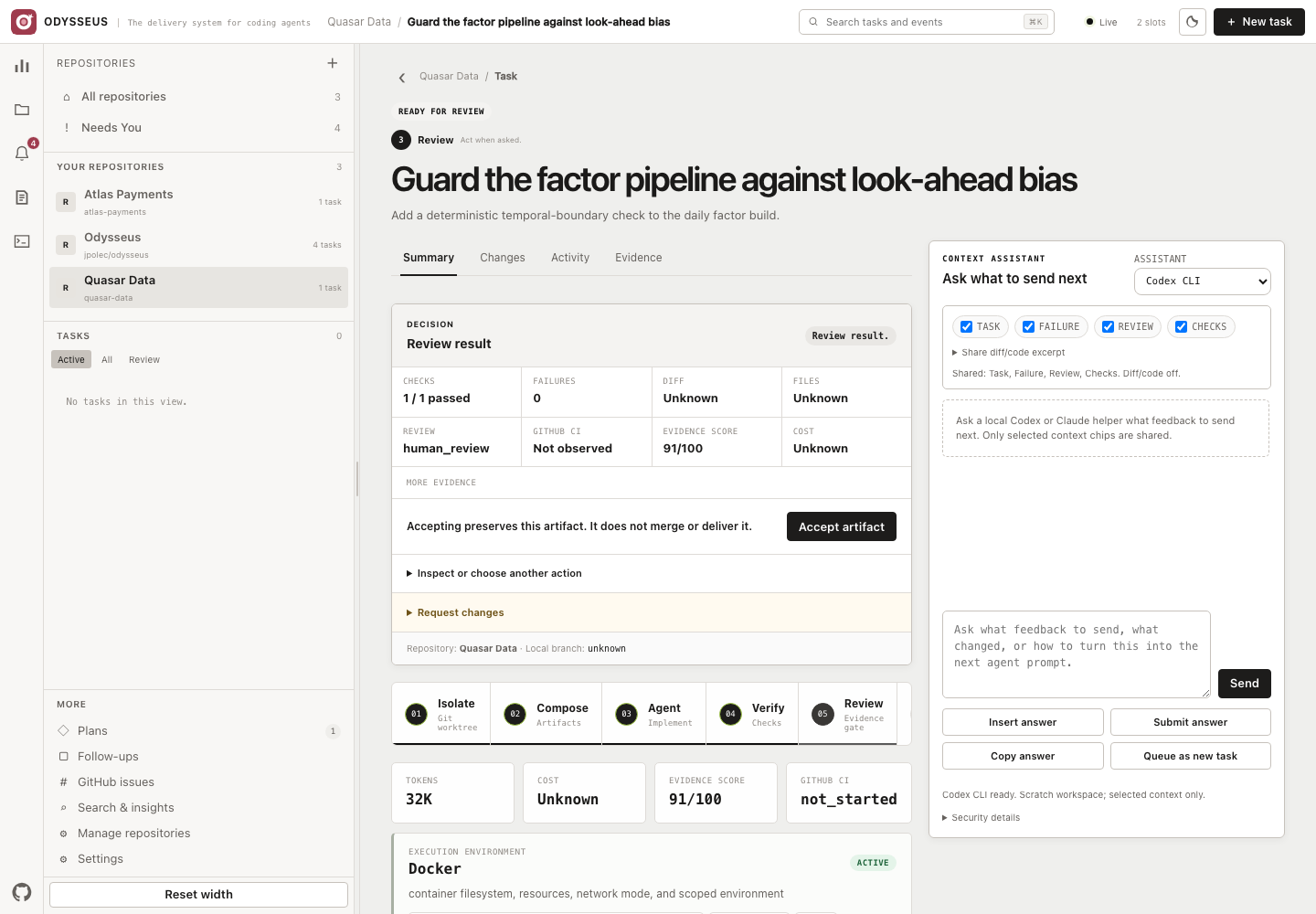The width and height of the screenshot is (1316, 914).
Task: Click the Compose Artifacts pipeline step
Action: click(547, 714)
